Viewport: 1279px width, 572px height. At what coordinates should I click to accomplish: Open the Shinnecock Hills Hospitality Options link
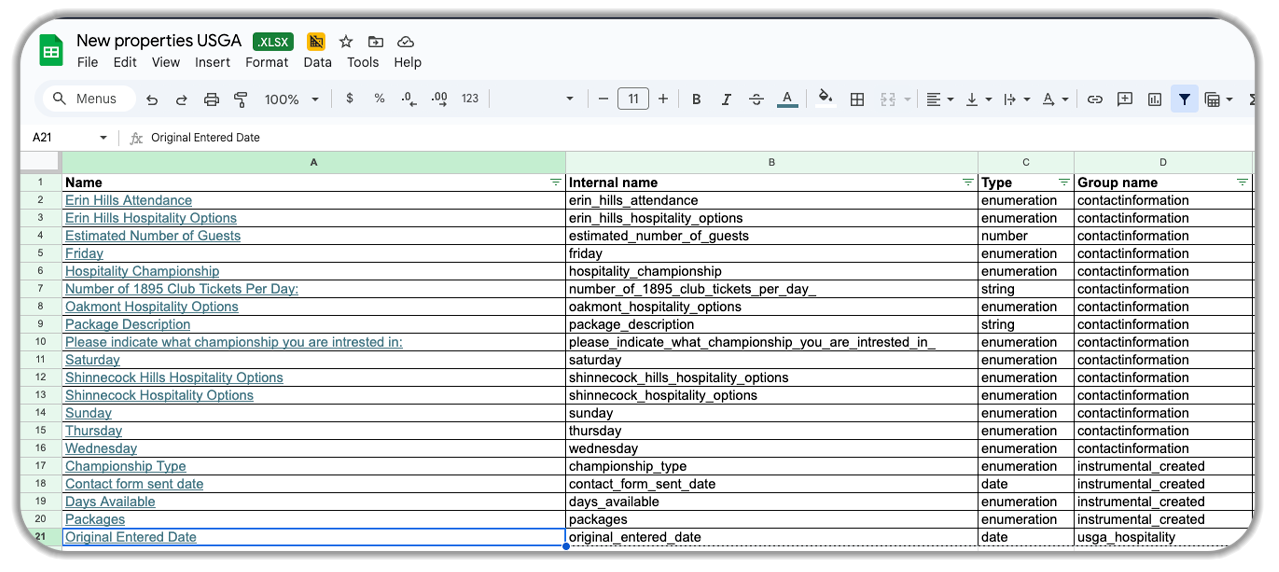(x=174, y=378)
